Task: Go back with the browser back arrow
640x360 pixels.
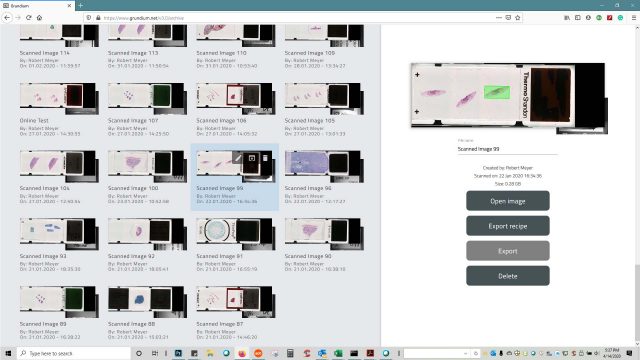Action: pyautogui.click(x=7, y=18)
